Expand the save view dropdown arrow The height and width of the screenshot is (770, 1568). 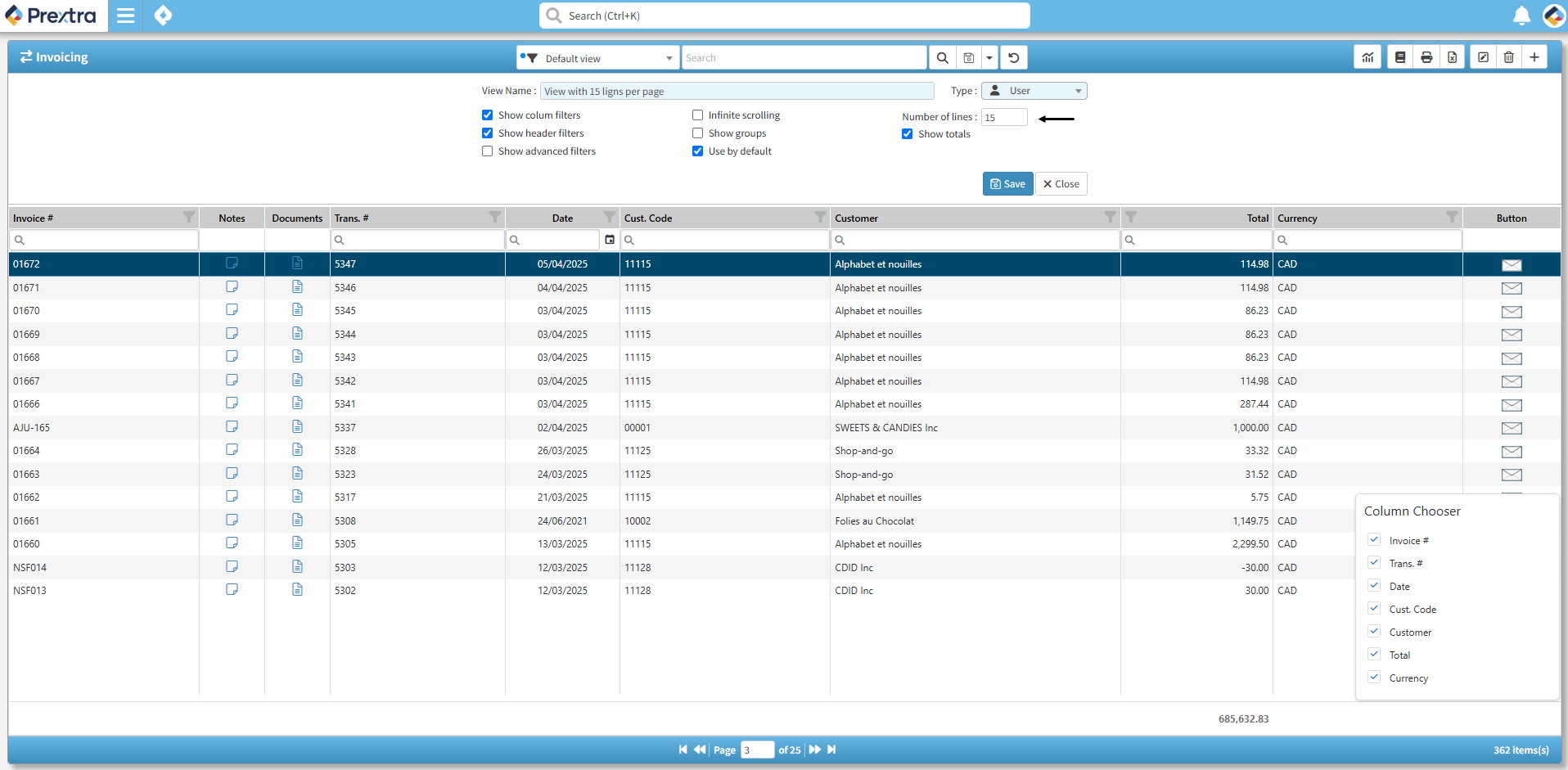click(989, 58)
